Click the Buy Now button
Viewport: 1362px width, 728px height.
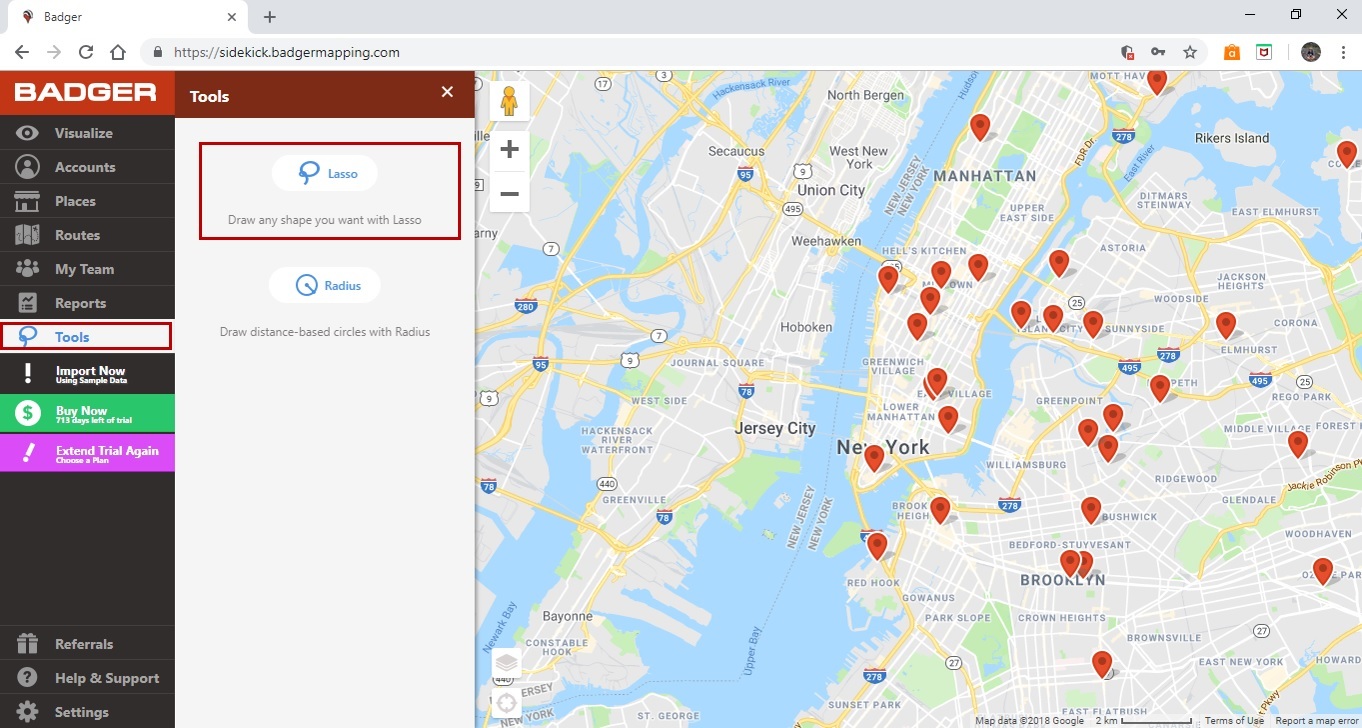tap(87, 413)
